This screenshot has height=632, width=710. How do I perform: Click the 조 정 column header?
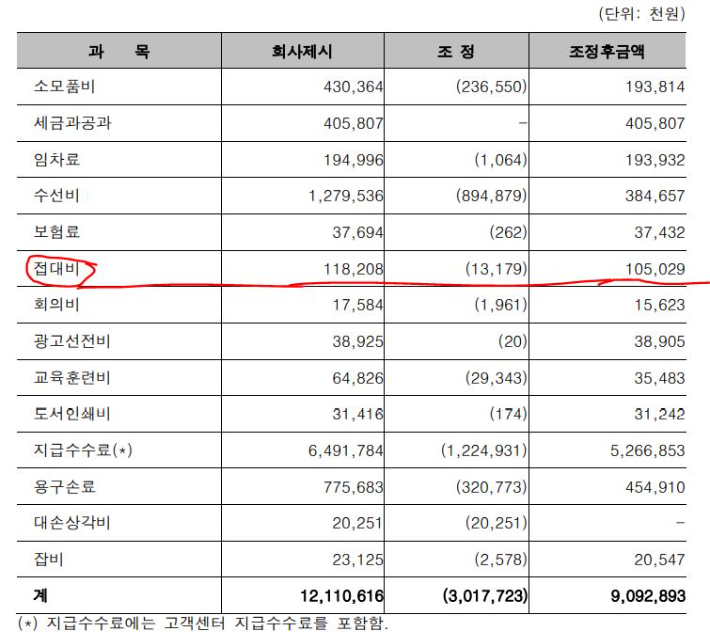[x=456, y=51]
